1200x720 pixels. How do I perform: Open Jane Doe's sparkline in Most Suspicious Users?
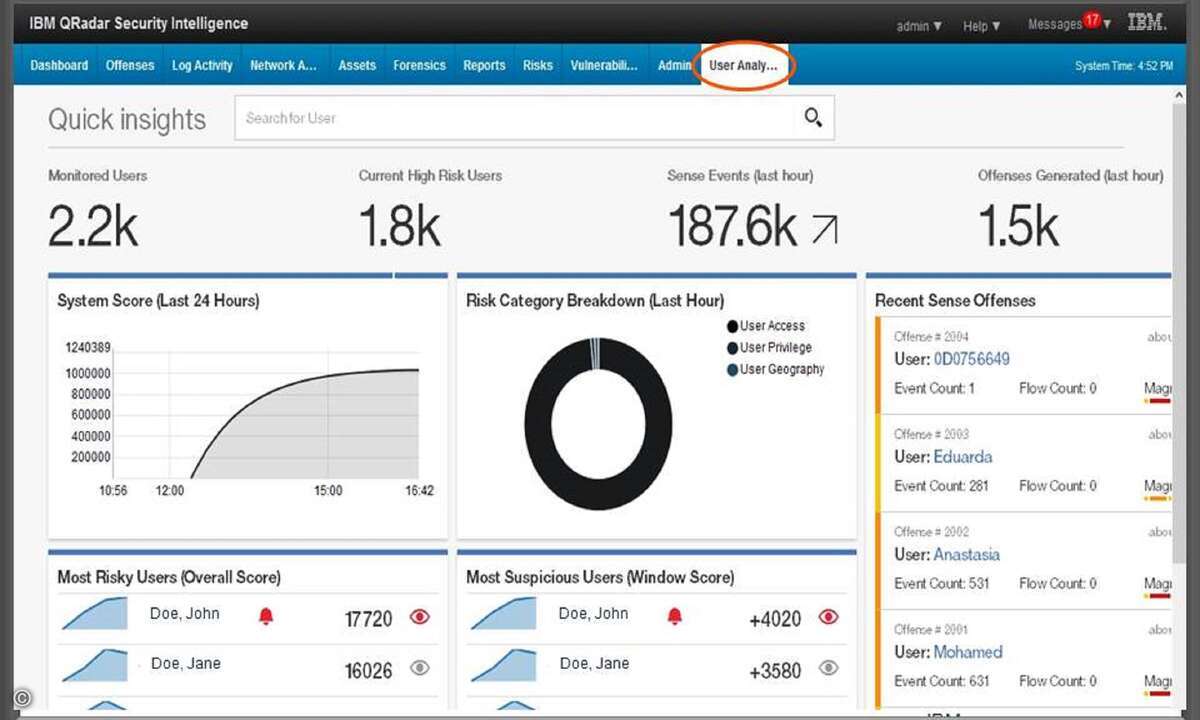504,665
